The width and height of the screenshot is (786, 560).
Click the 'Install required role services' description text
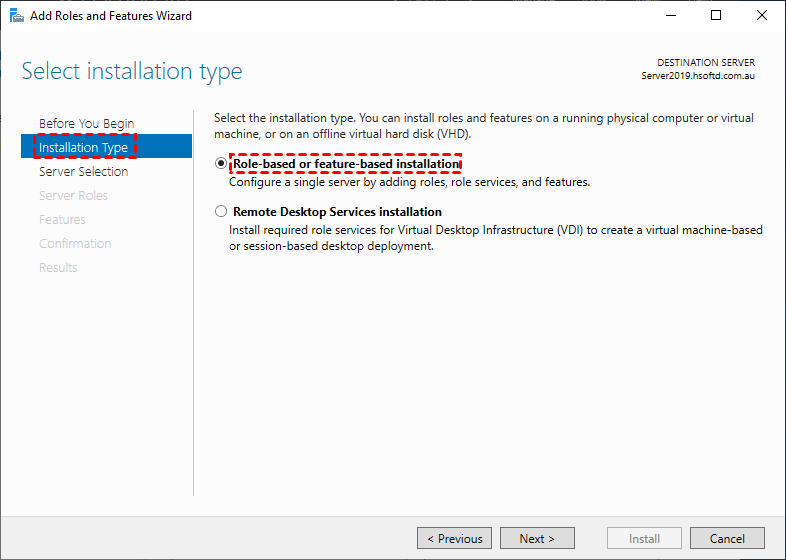496,238
